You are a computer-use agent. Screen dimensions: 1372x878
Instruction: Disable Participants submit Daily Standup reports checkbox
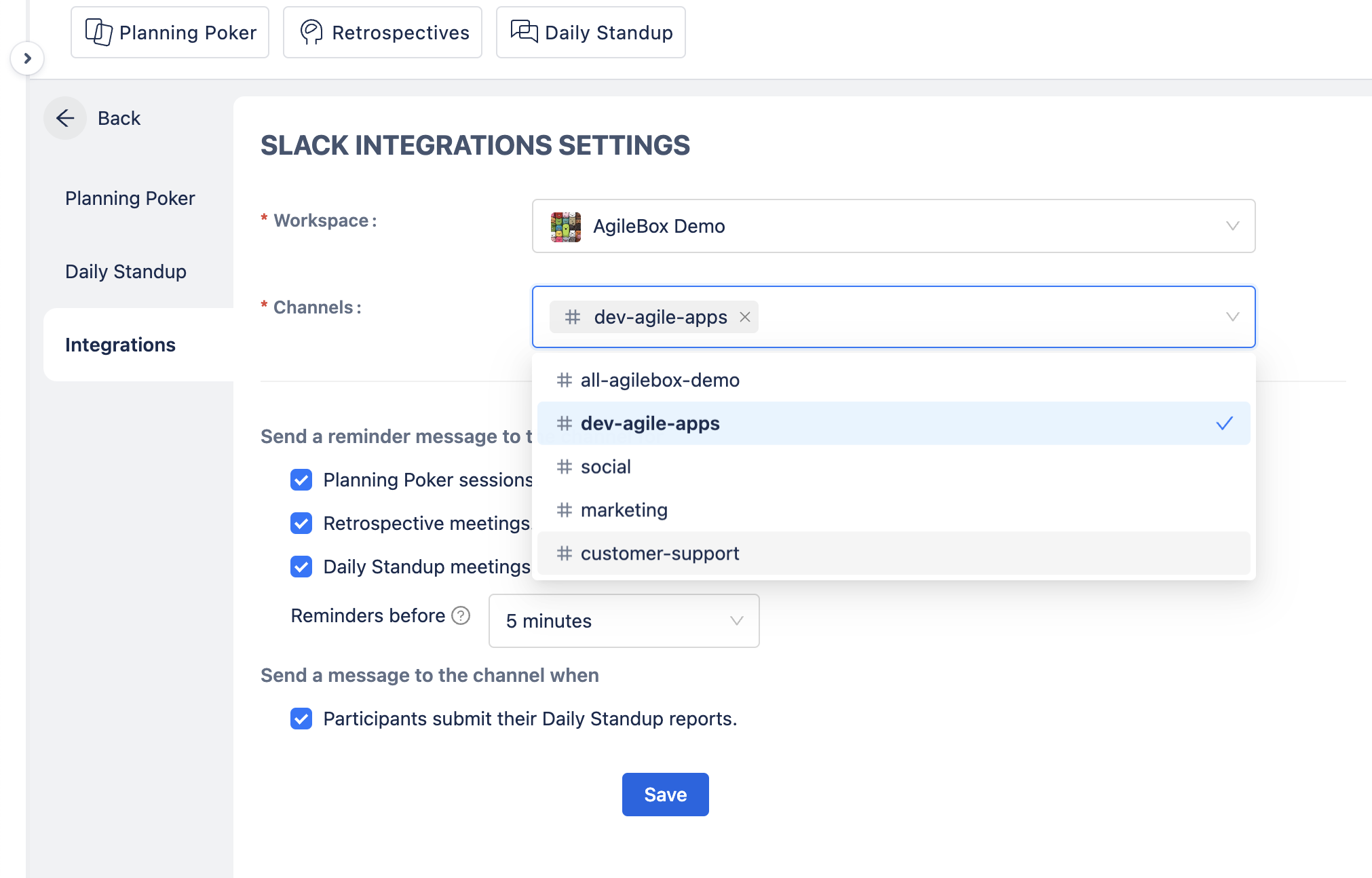[301, 719]
